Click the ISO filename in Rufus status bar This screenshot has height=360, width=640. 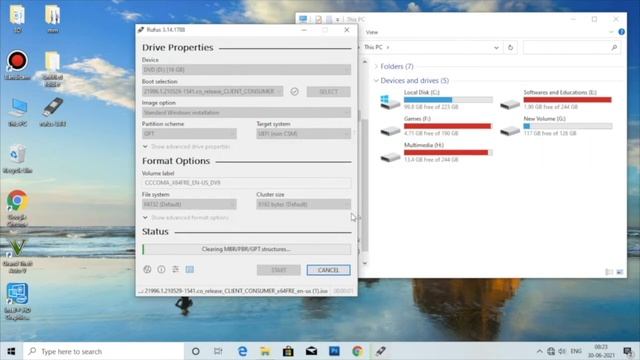233,291
